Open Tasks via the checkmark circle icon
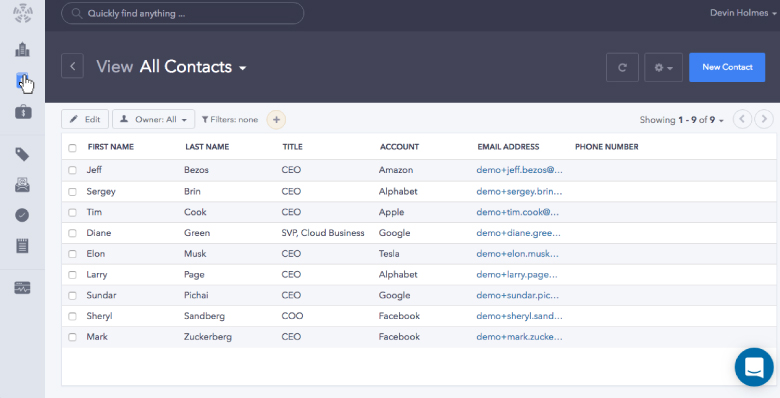Image resolution: width=780 pixels, height=398 pixels. (22, 215)
